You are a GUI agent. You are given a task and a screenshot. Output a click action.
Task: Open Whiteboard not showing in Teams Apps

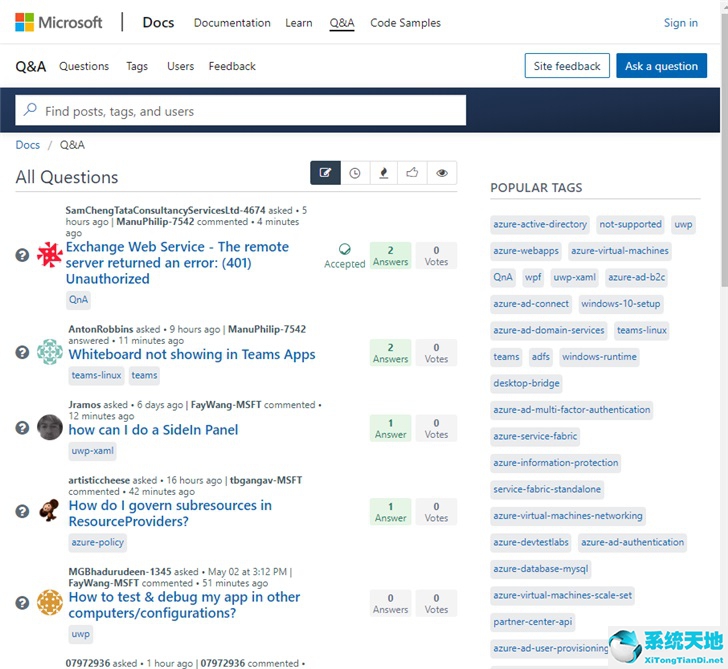coord(192,354)
